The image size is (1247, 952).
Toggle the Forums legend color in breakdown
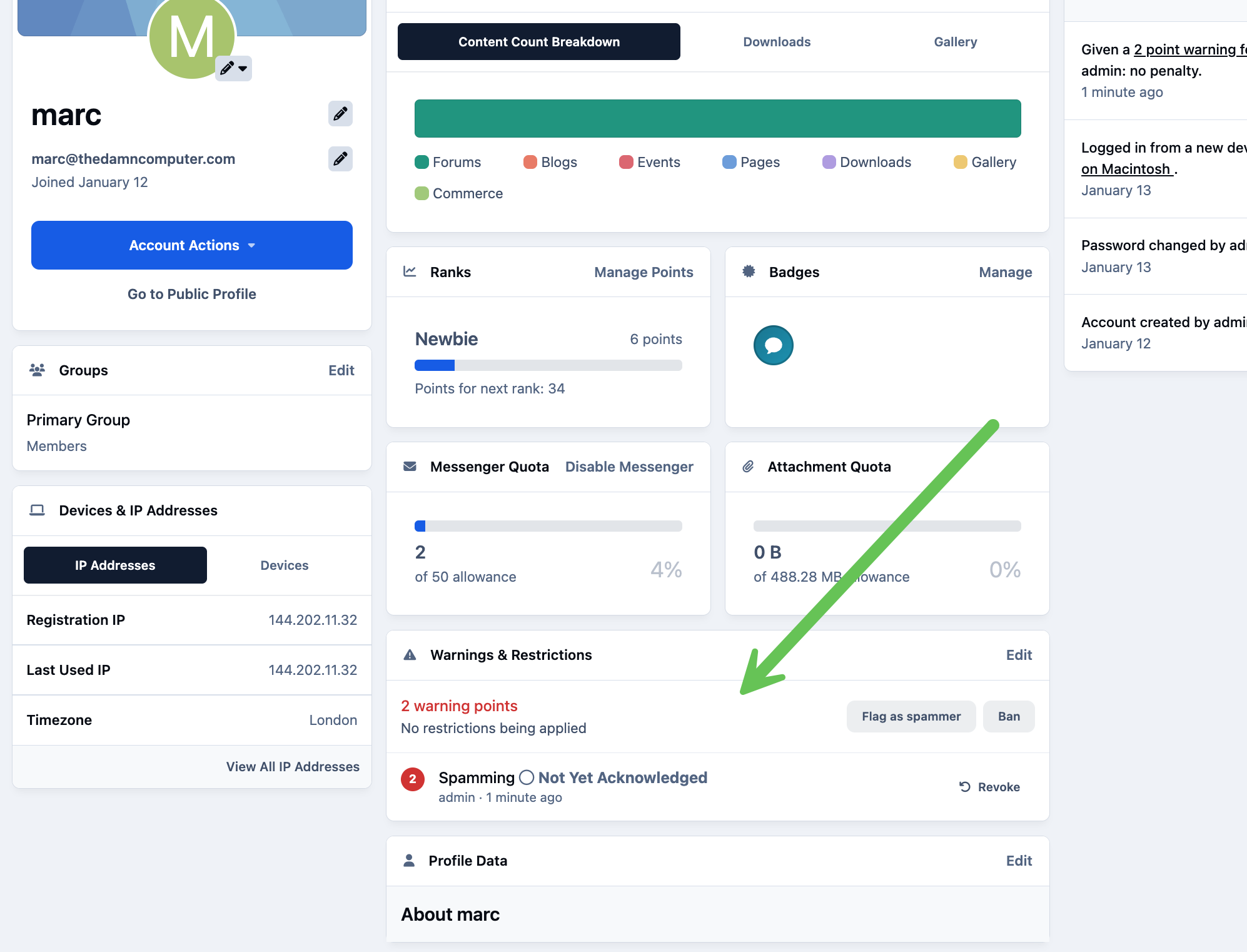[x=422, y=162]
